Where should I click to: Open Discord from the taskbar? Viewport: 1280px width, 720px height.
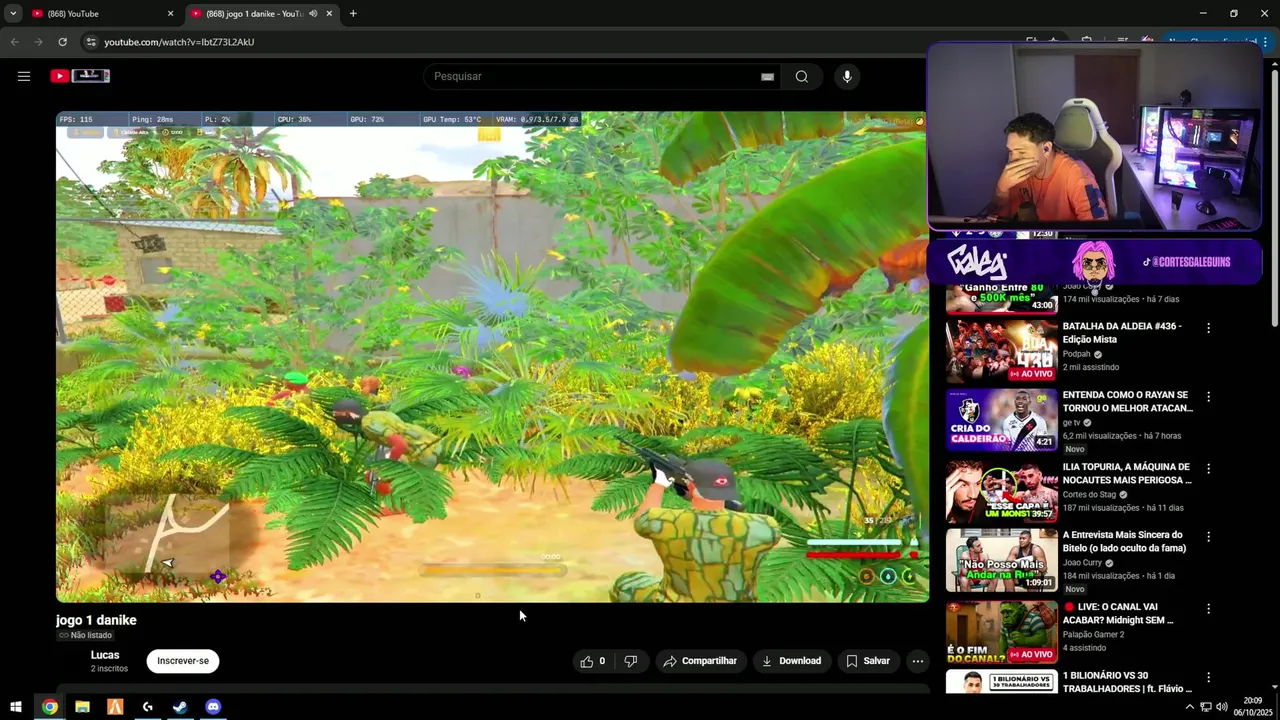tap(213, 707)
